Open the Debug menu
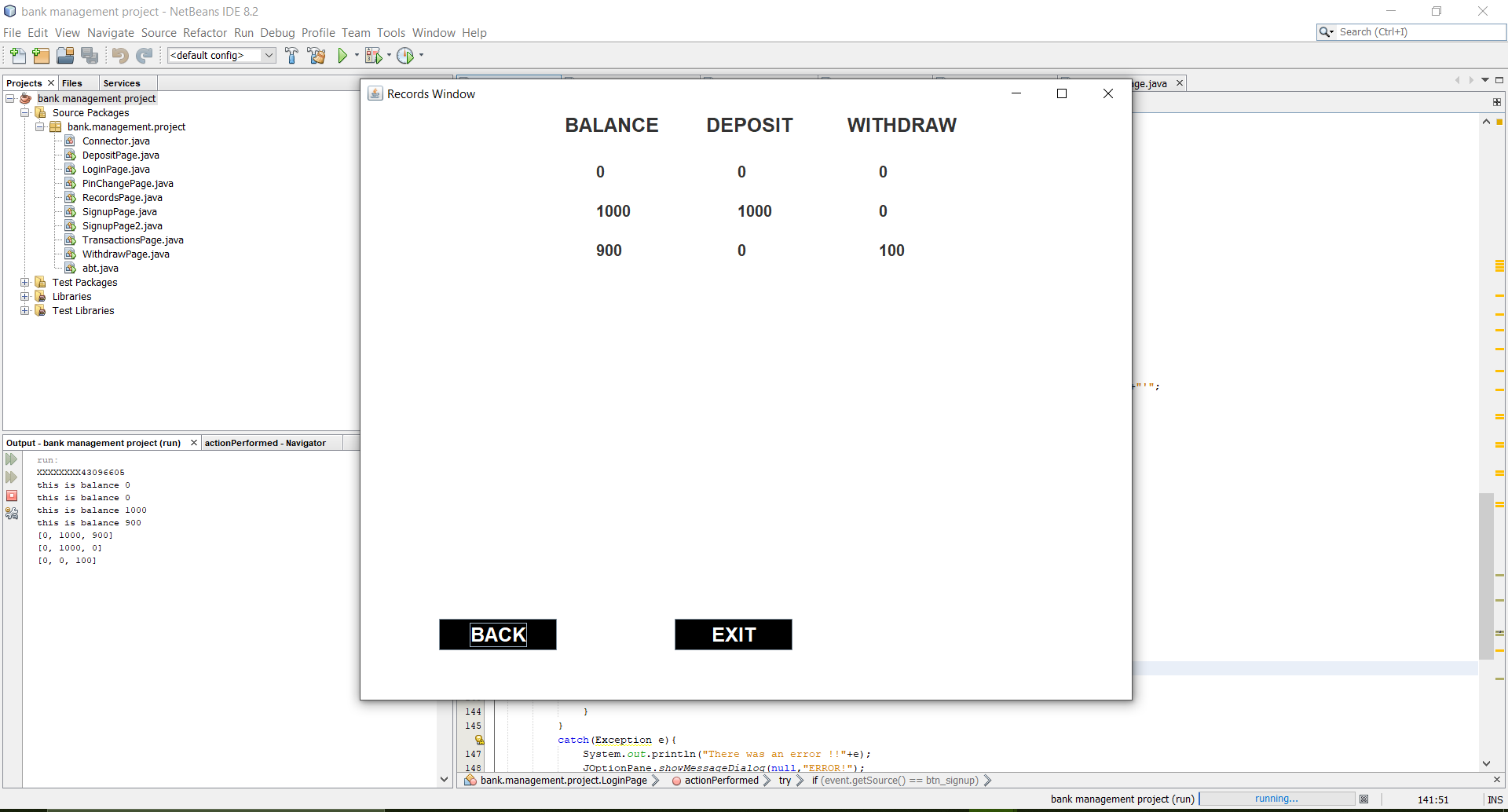 pos(277,32)
